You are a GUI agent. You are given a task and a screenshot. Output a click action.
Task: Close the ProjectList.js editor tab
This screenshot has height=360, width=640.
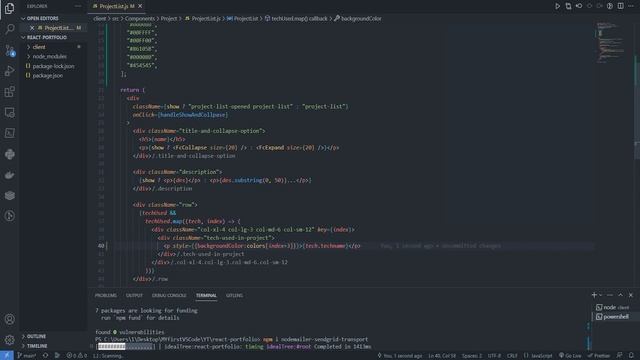[140, 6]
